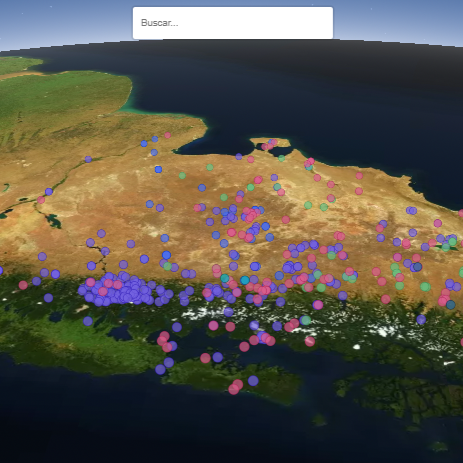Select the pair of purple markers near the eastern coast
Image resolution: width=463 pixels, height=463 pixels.
pyautogui.click(x=411, y=210)
